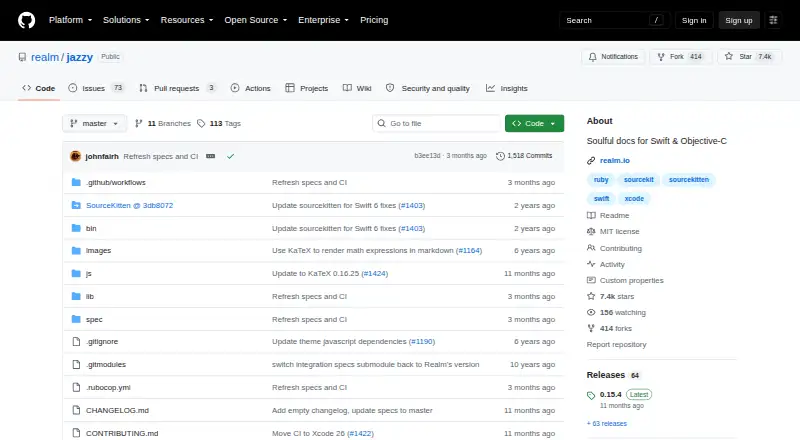Click the Go to file search field
Viewport: 800px width, 440px height.
(x=437, y=124)
